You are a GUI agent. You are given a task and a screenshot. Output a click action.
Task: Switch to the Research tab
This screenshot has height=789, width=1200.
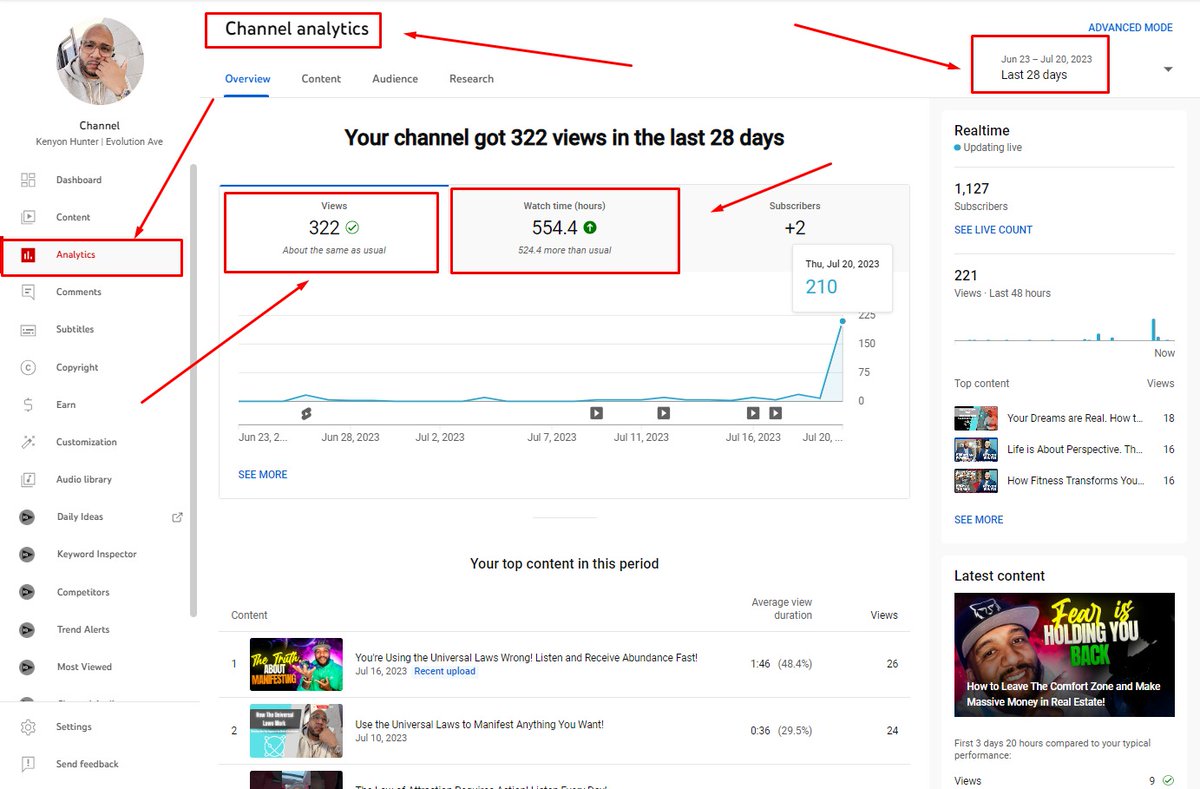(x=471, y=79)
